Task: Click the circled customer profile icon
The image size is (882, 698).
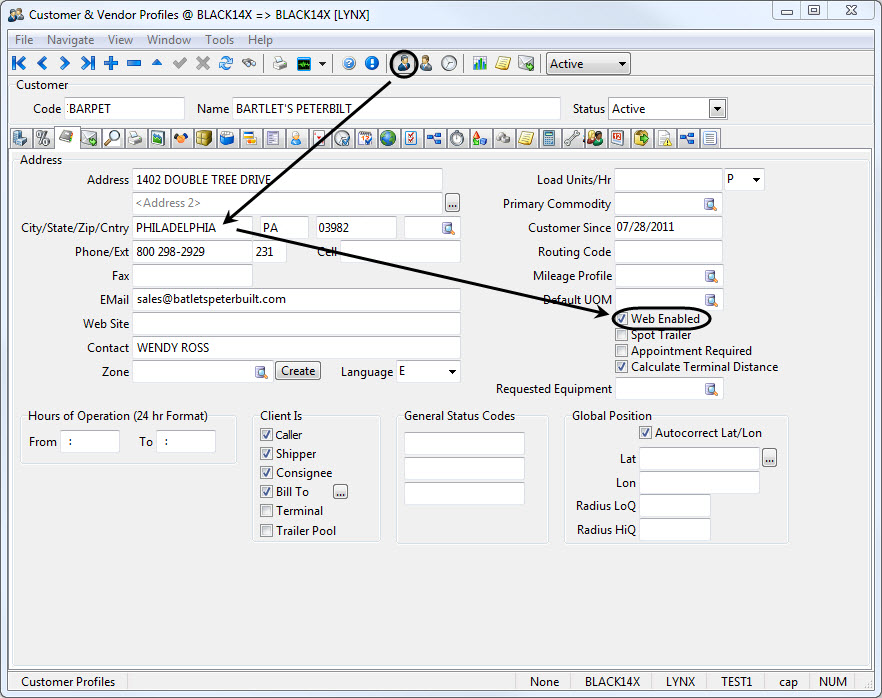Action: 404,63
